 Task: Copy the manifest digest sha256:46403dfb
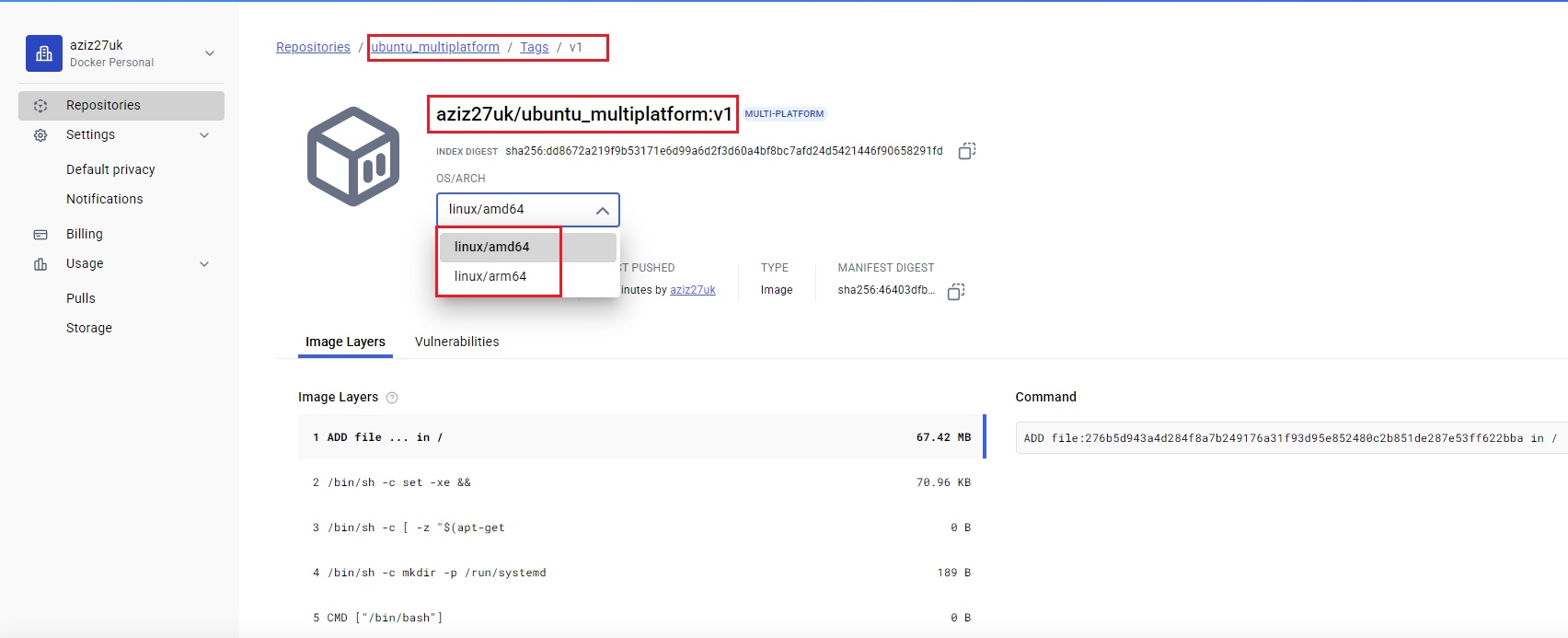point(956,292)
